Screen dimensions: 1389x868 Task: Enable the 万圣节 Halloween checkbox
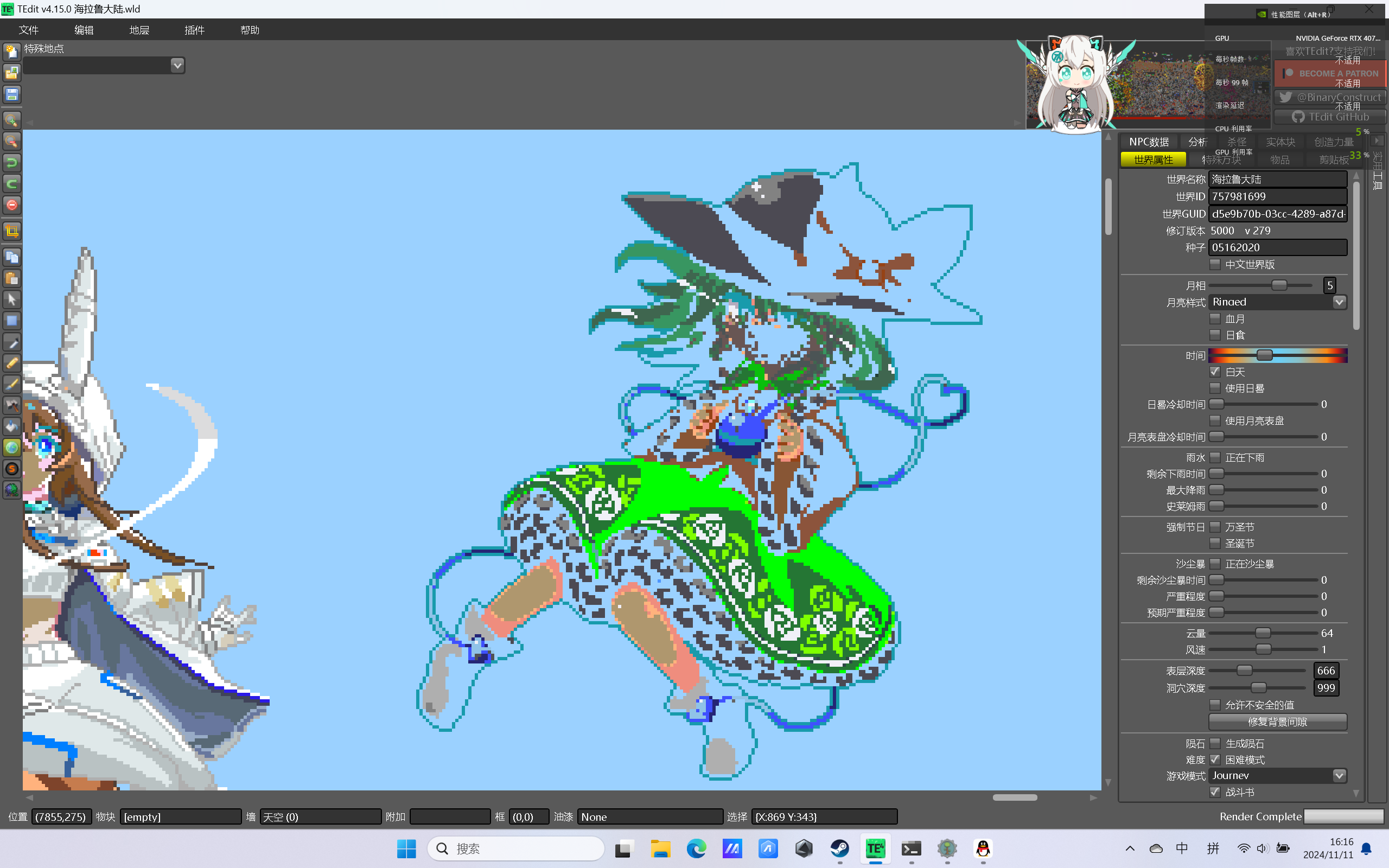[1214, 526]
